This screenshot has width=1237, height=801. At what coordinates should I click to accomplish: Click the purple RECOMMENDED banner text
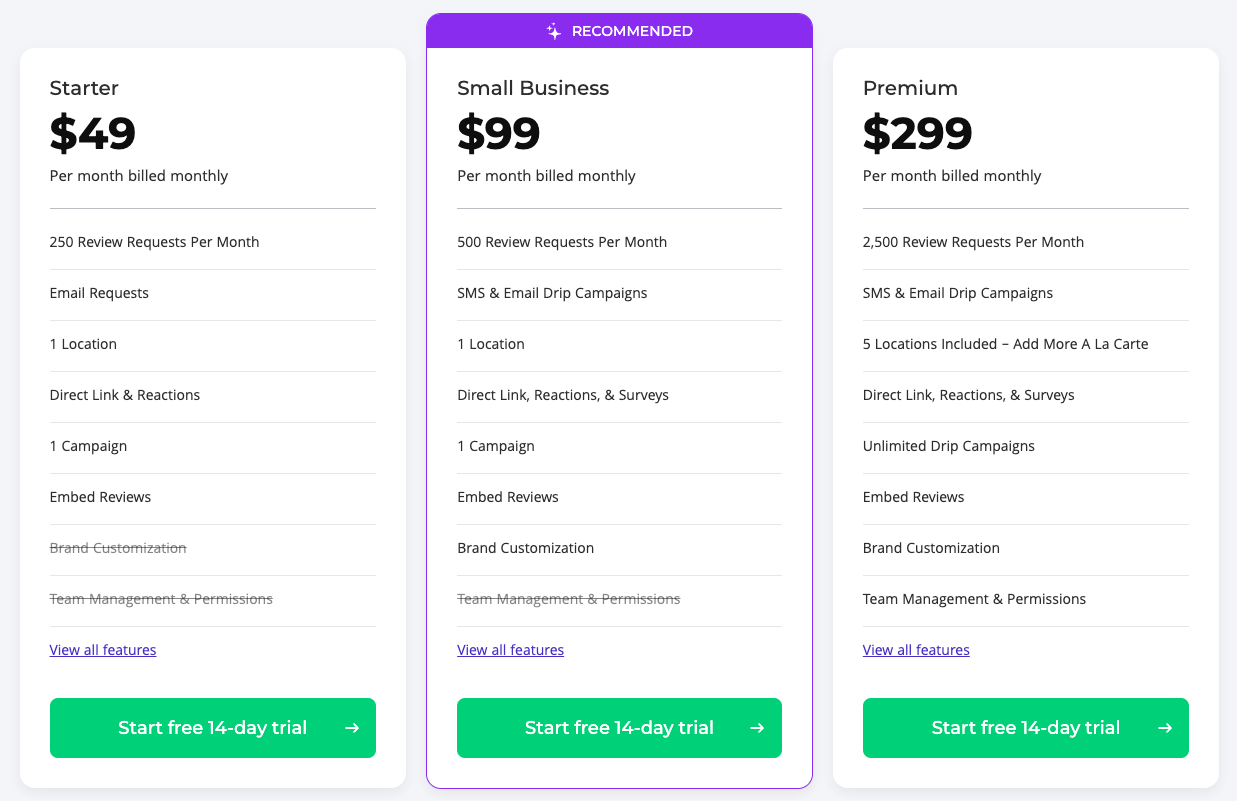pos(632,31)
